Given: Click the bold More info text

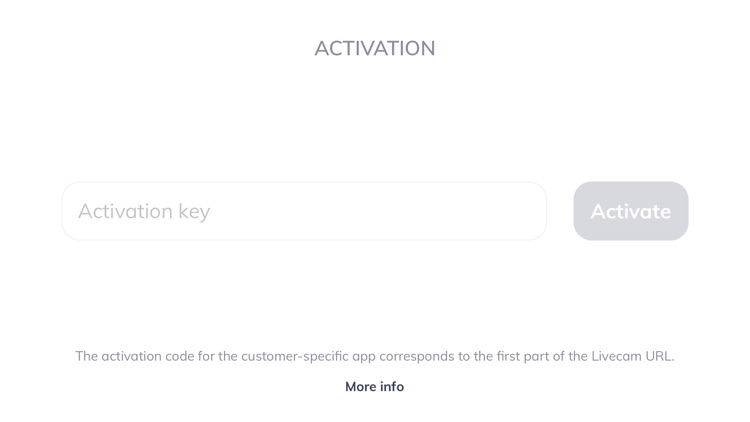Looking at the screenshot, I should tap(374, 386).
